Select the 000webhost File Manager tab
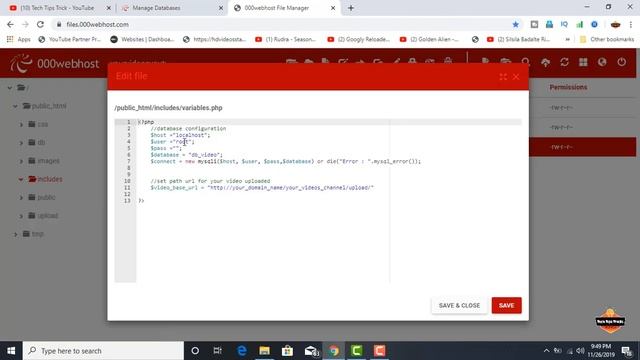Image resolution: width=640 pixels, height=360 pixels. (277, 8)
